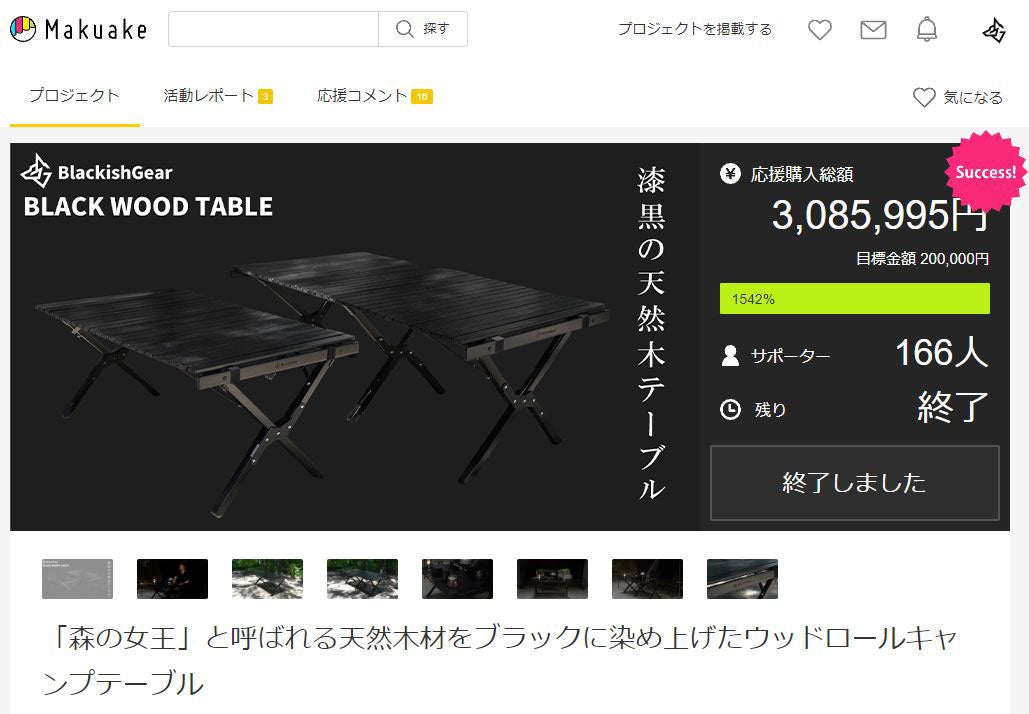Viewport: 1029px width, 714px height.
Task: Click the pink Success! badge
Action: pyautogui.click(x=985, y=172)
